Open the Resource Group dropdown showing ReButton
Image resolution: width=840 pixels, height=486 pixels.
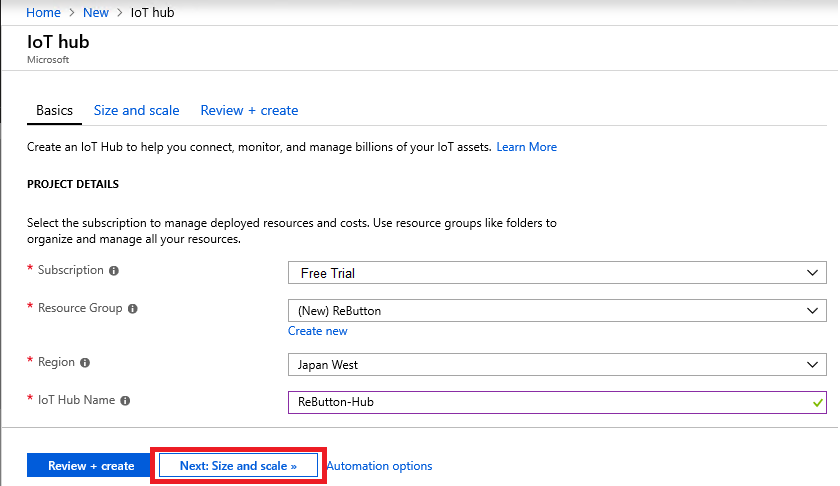(557, 311)
